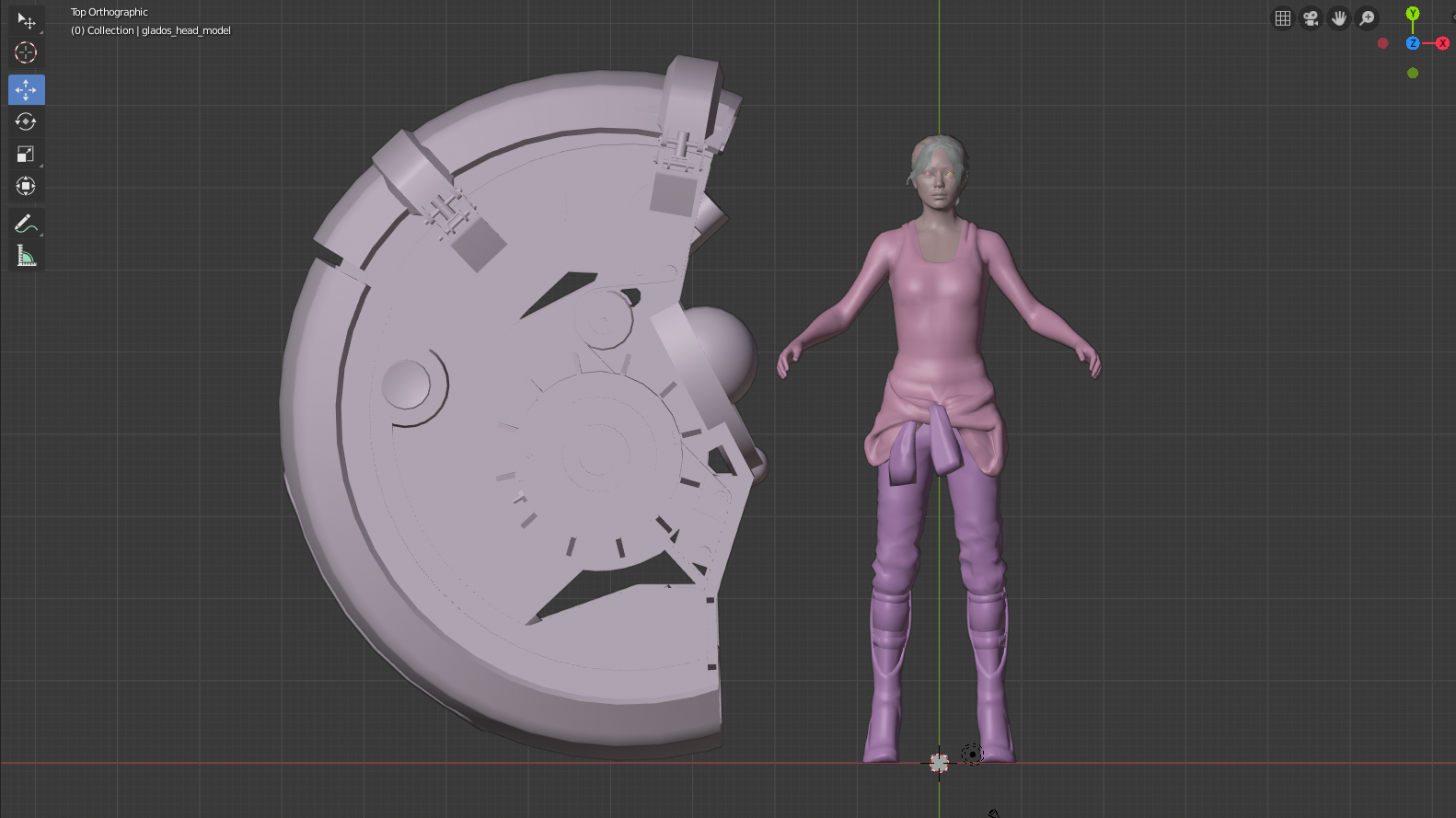Click the green Y axis on the gizmo
The width and height of the screenshot is (1456, 818).
(1413, 13)
